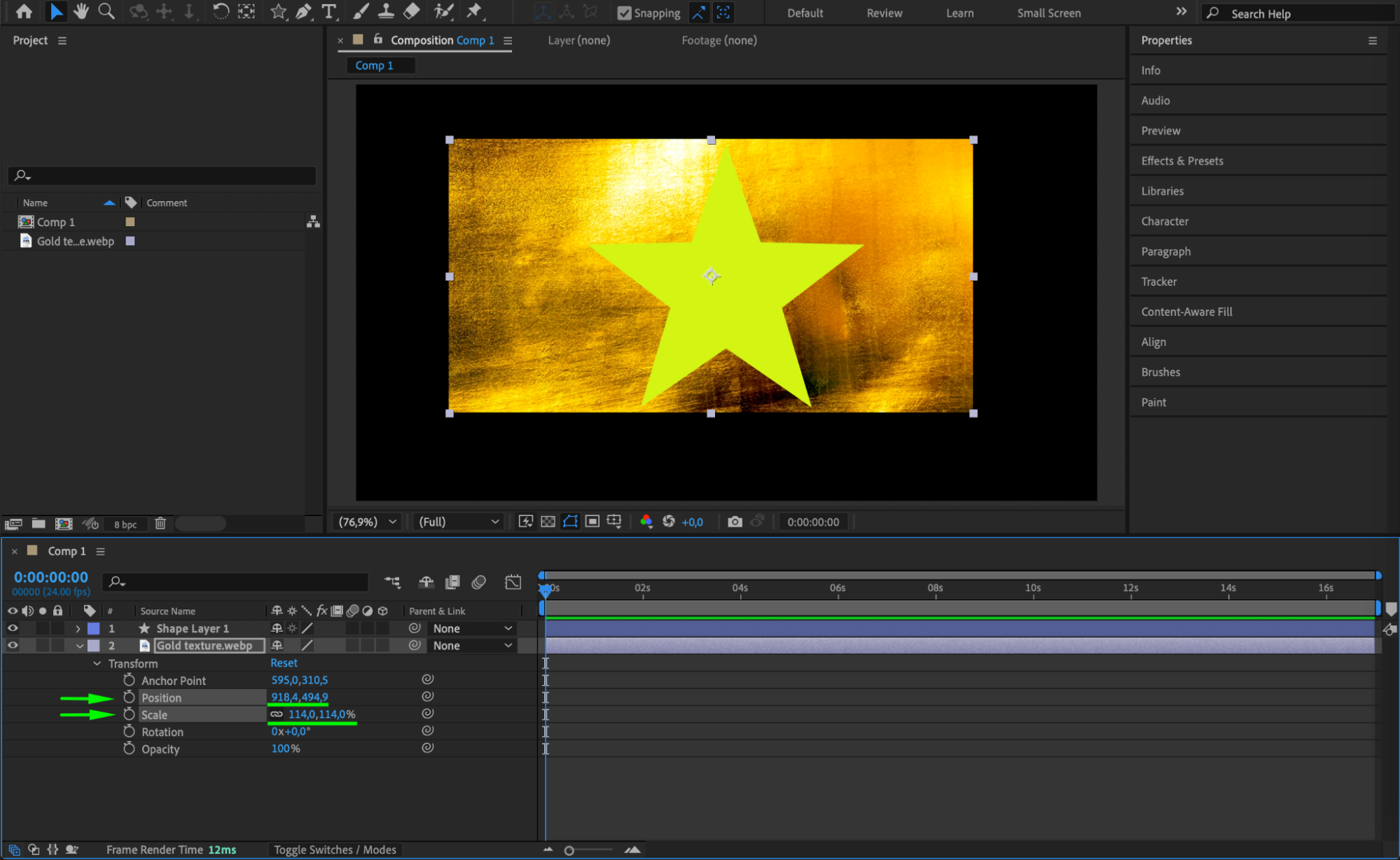Click the Home icon in toolbar
This screenshot has width=1400, height=860.
pos(24,11)
